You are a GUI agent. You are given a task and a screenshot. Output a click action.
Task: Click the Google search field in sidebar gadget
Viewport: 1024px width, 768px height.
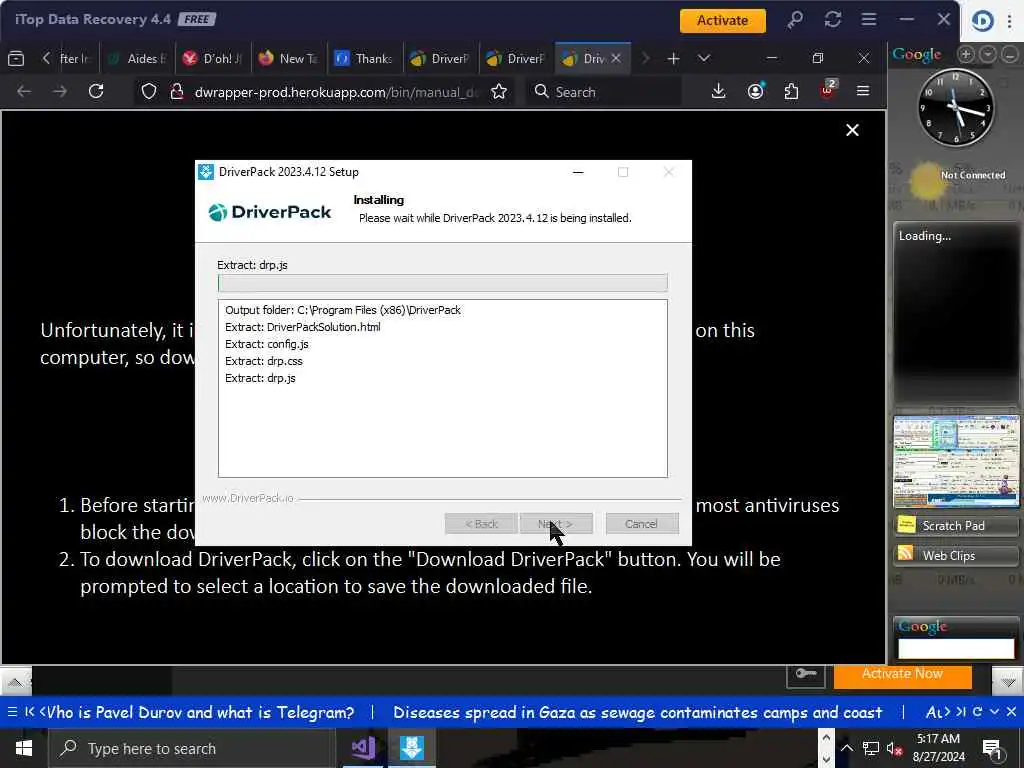956,648
